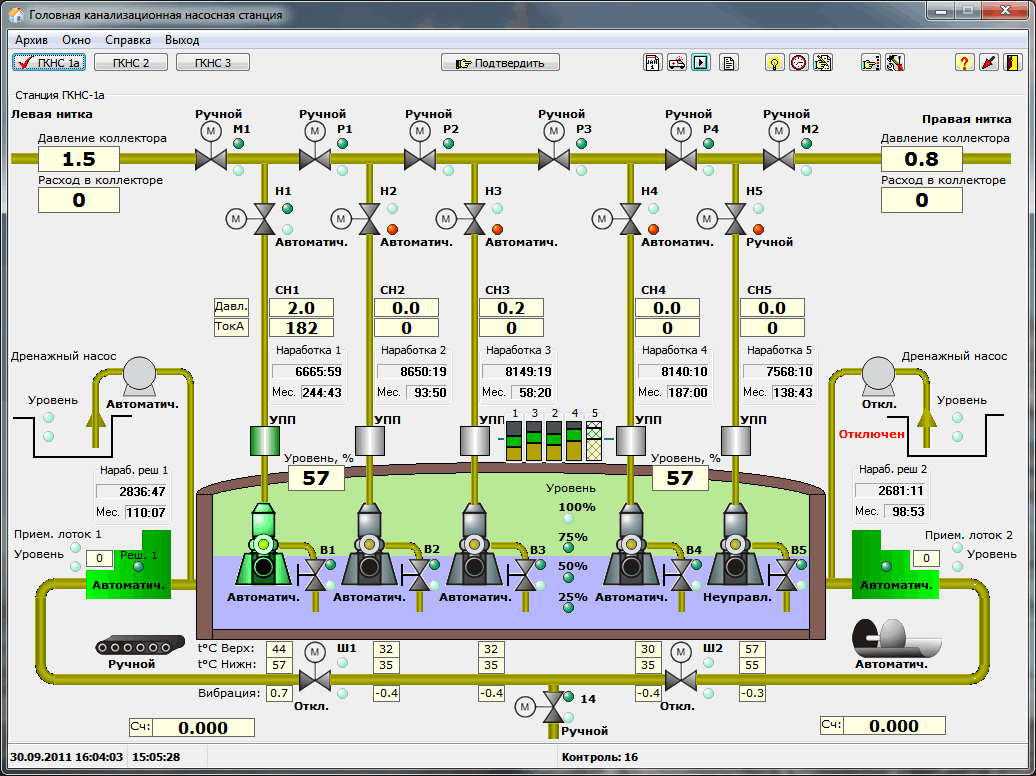1036x776 pixels.
Task: Click the CH1 current value 182
Action: pyautogui.click(x=301, y=328)
